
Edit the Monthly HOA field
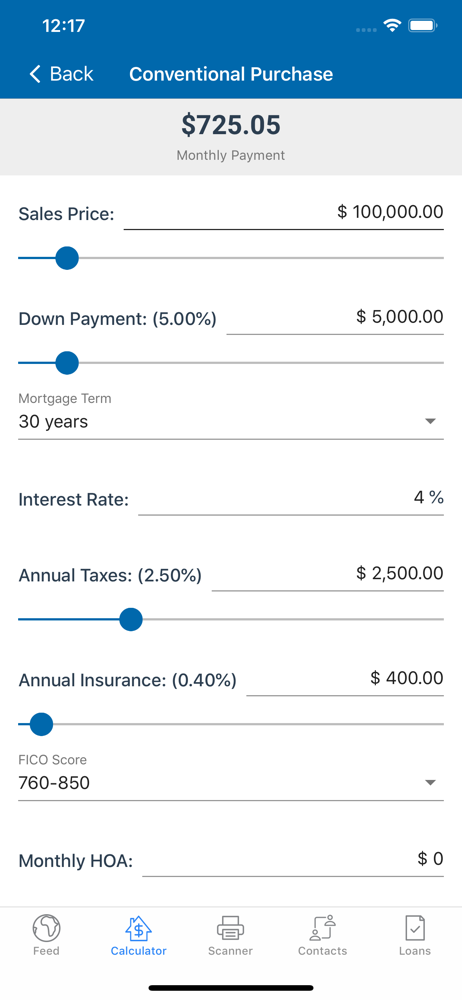point(293,860)
